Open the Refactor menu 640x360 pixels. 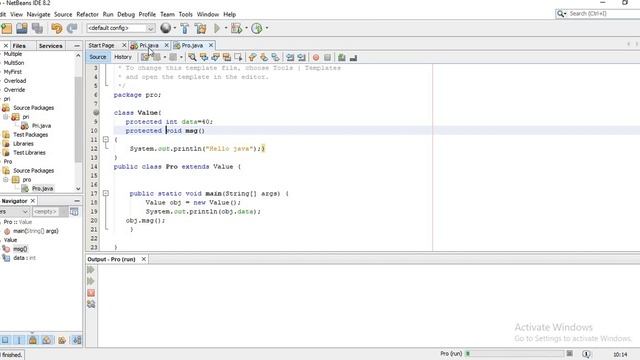click(87, 14)
